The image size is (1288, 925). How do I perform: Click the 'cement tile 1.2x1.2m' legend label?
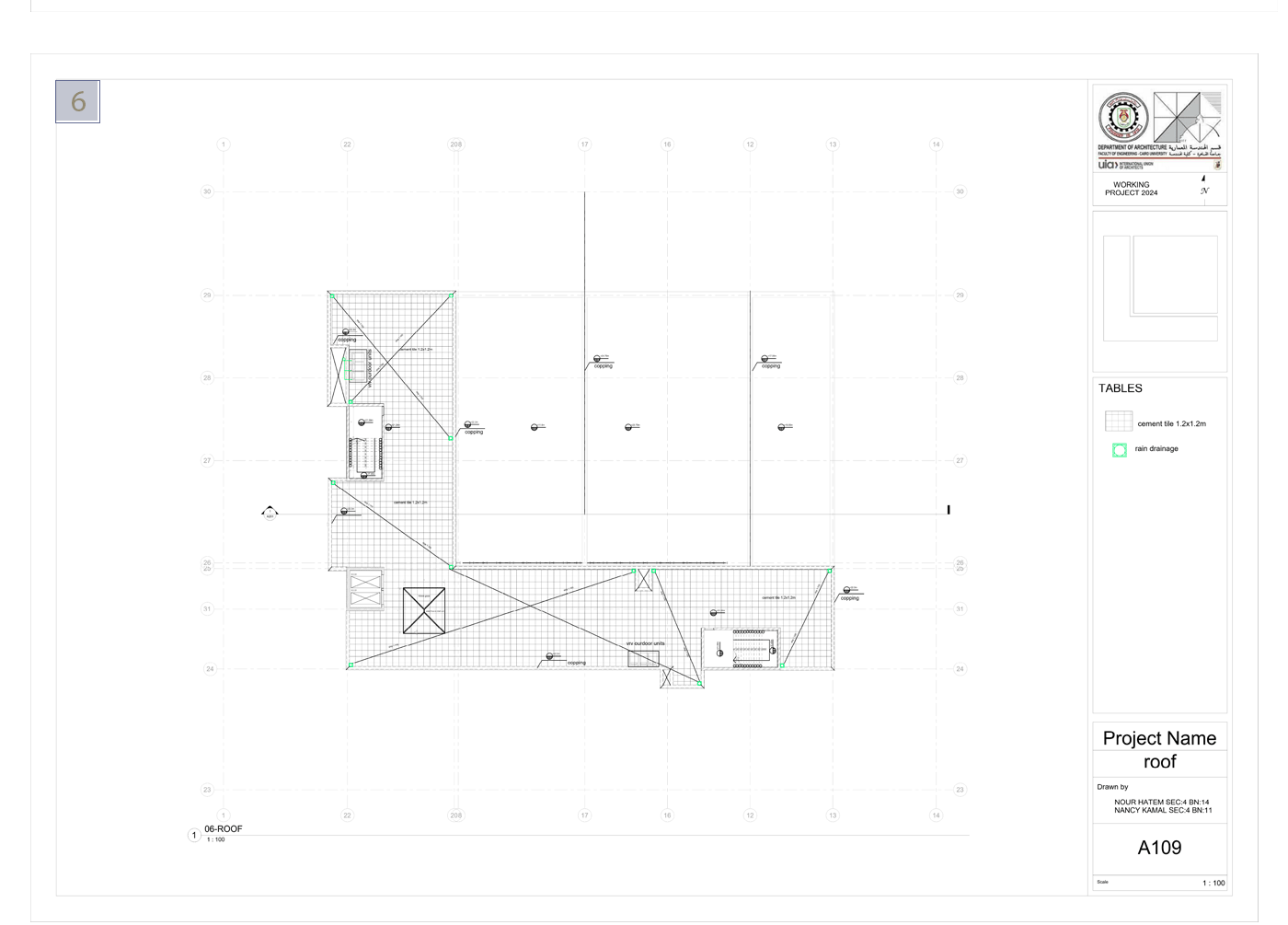pyautogui.click(x=1171, y=424)
